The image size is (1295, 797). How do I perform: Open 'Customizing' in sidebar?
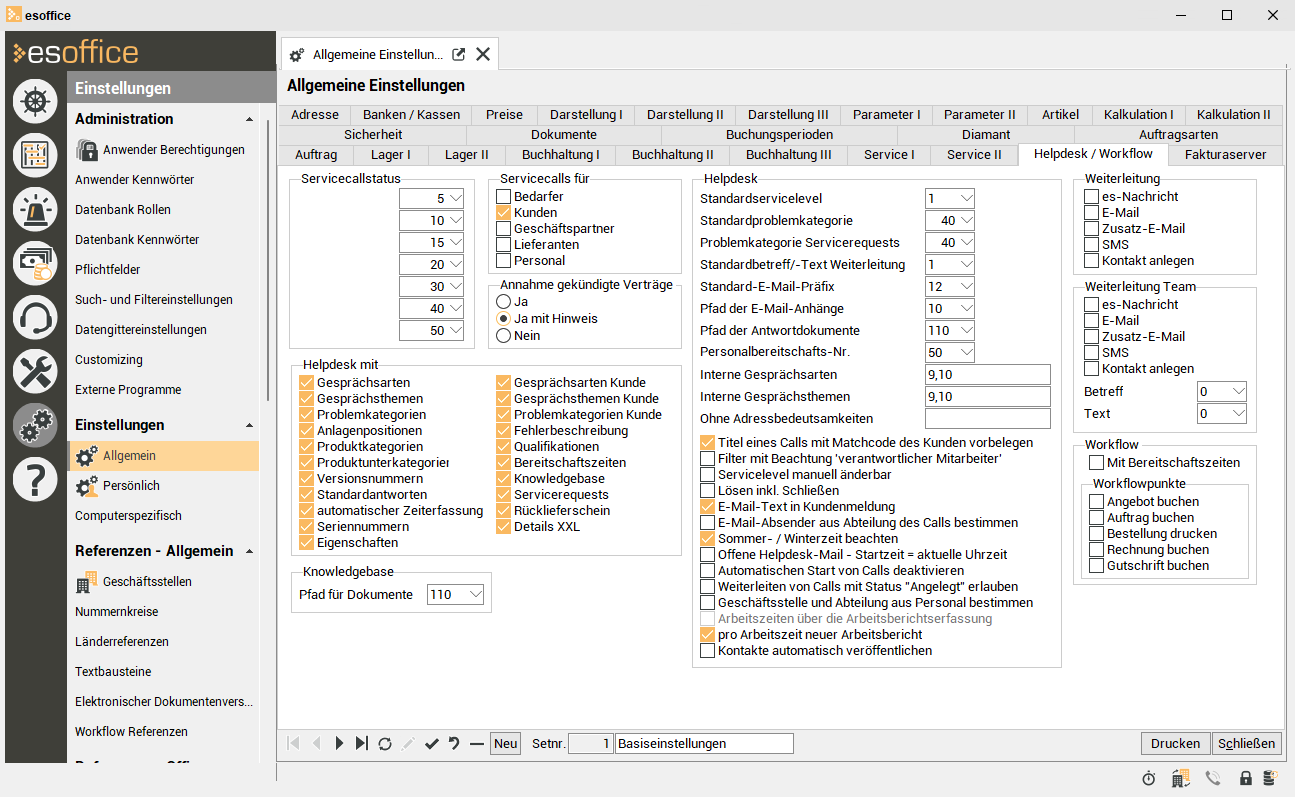pyautogui.click(x=109, y=360)
